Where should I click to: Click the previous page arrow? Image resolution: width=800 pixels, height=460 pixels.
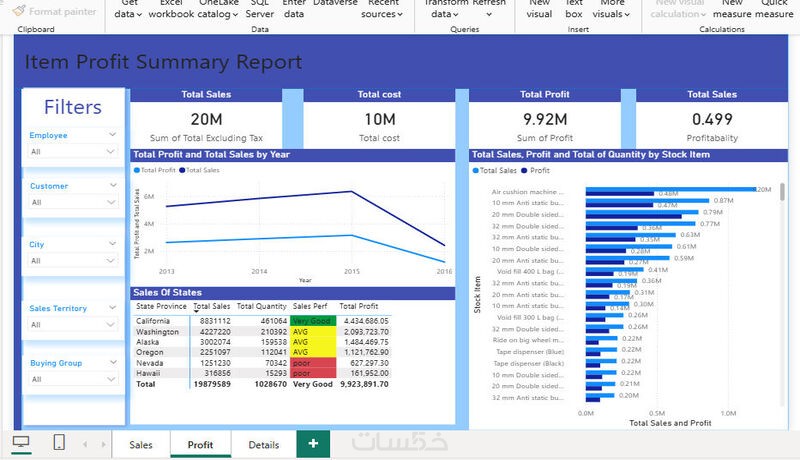(85, 444)
